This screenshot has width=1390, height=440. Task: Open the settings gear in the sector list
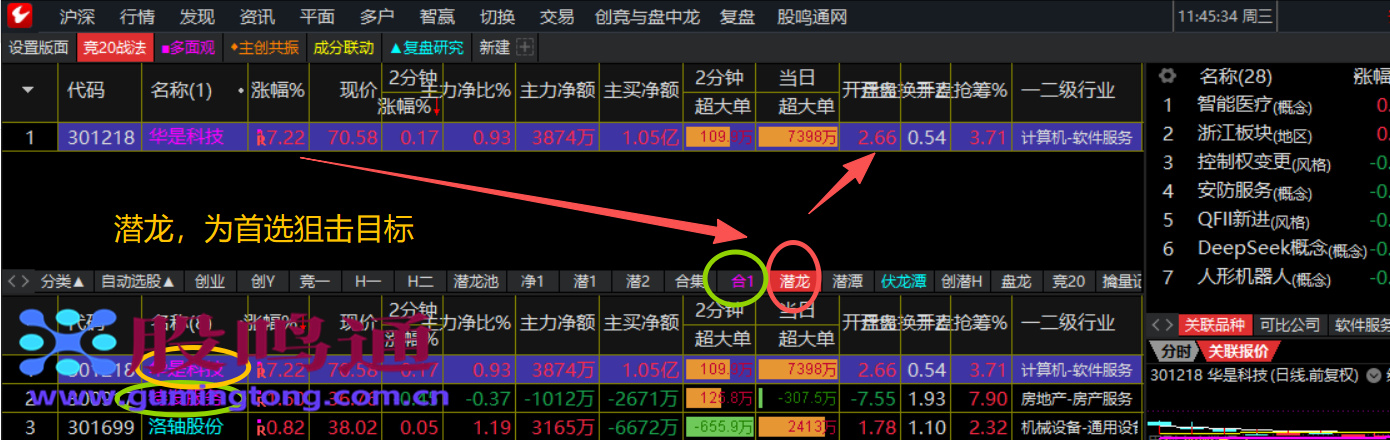1166,76
